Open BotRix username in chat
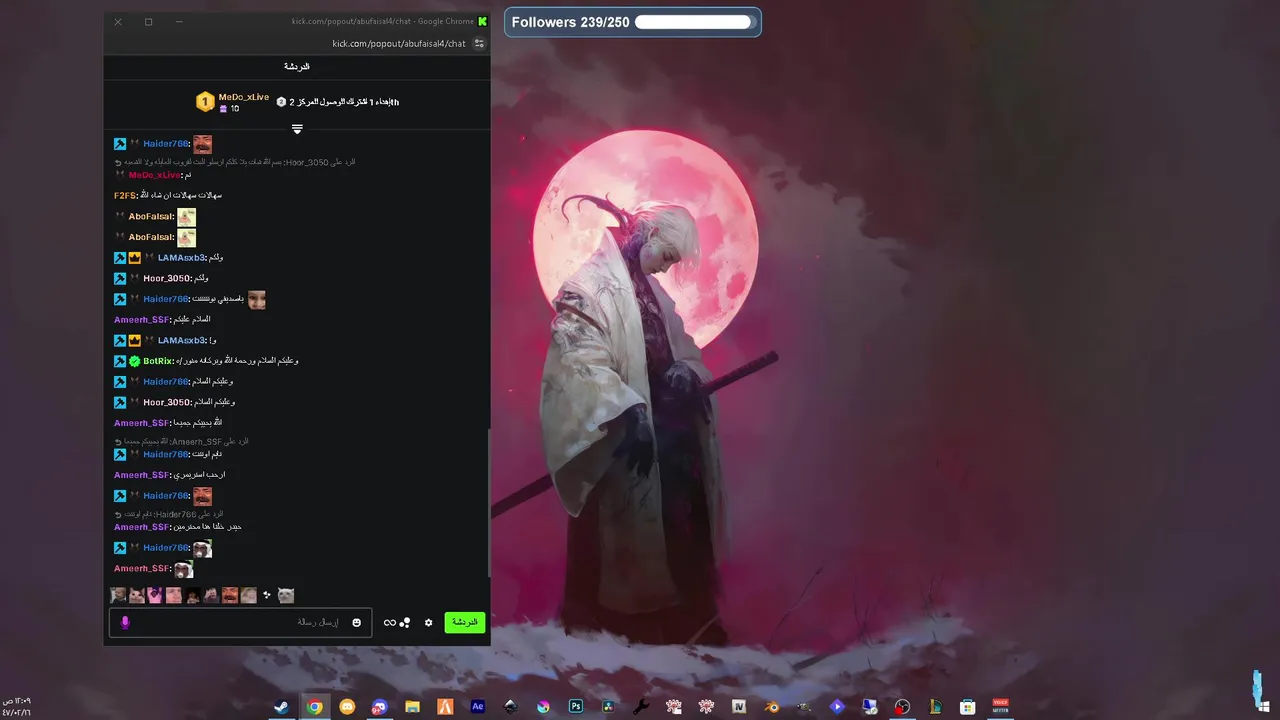1280x720 pixels. point(158,361)
